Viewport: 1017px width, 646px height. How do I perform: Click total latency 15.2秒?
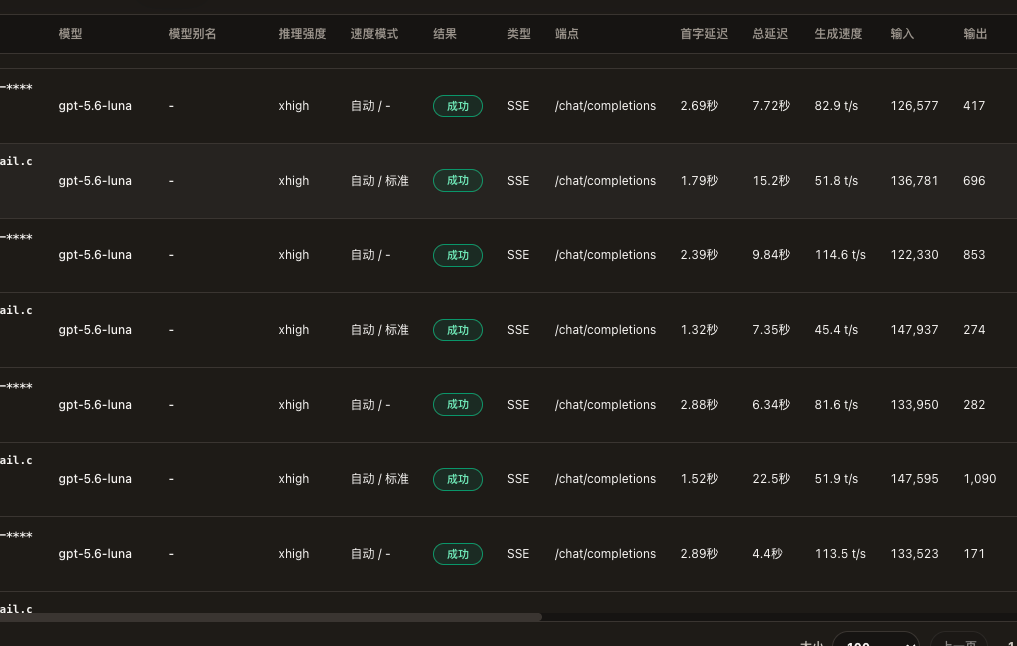click(771, 181)
